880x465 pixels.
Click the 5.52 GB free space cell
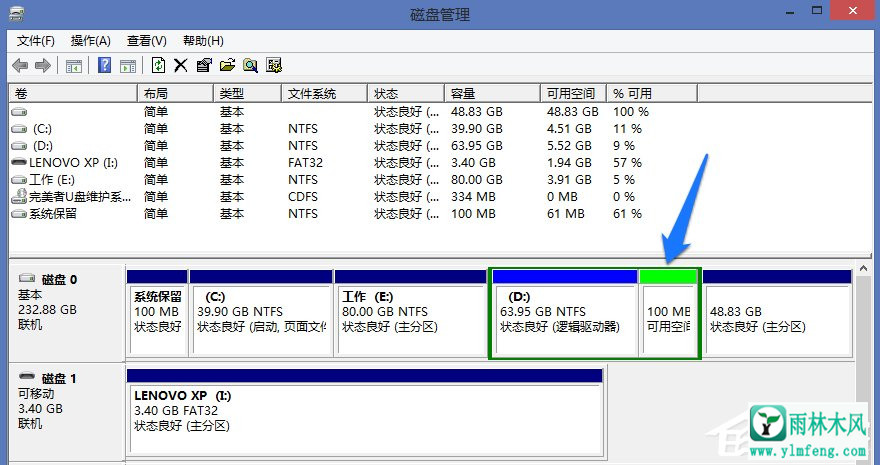coord(569,146)
